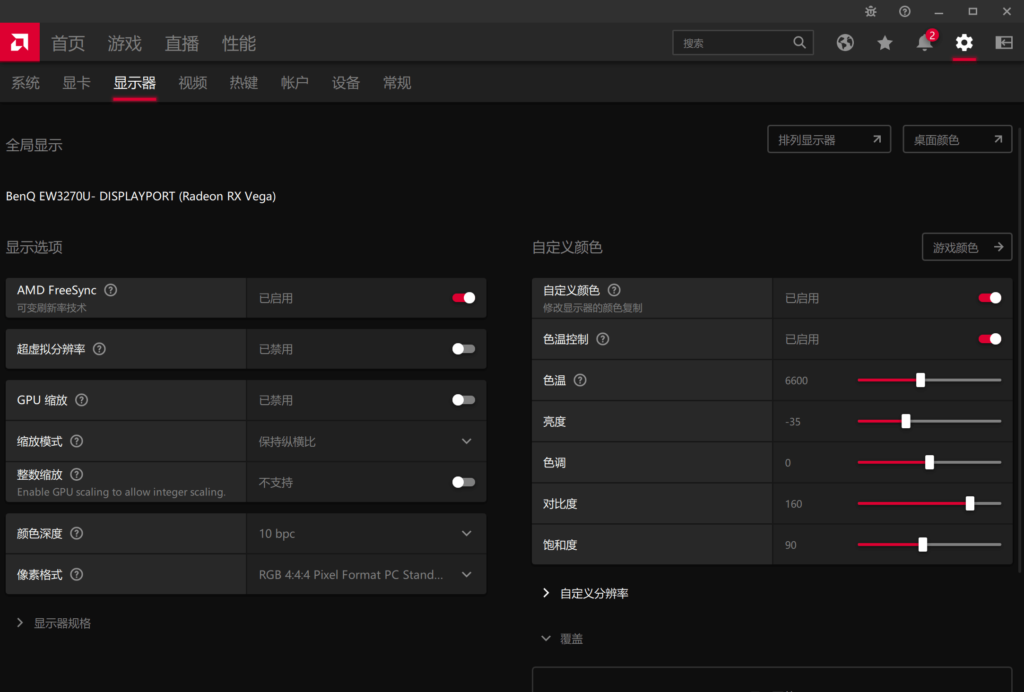Screen dimensions: 1024x692
Task: Open the 像素格式 dropdown
Action: 366,574
